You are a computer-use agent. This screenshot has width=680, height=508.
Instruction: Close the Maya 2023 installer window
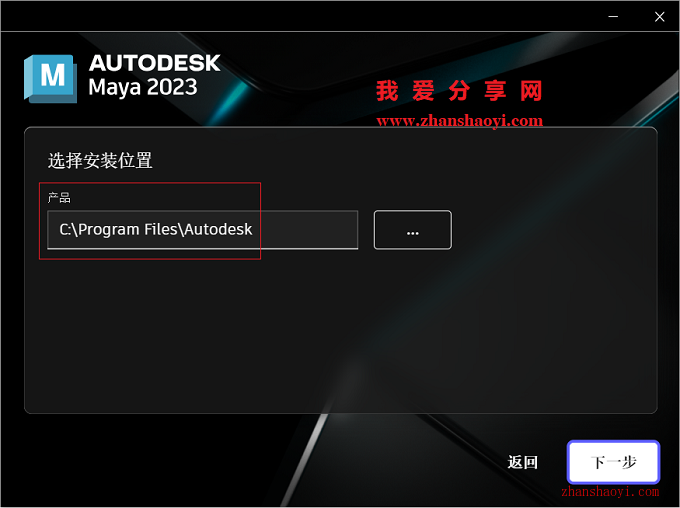(659, 16)
